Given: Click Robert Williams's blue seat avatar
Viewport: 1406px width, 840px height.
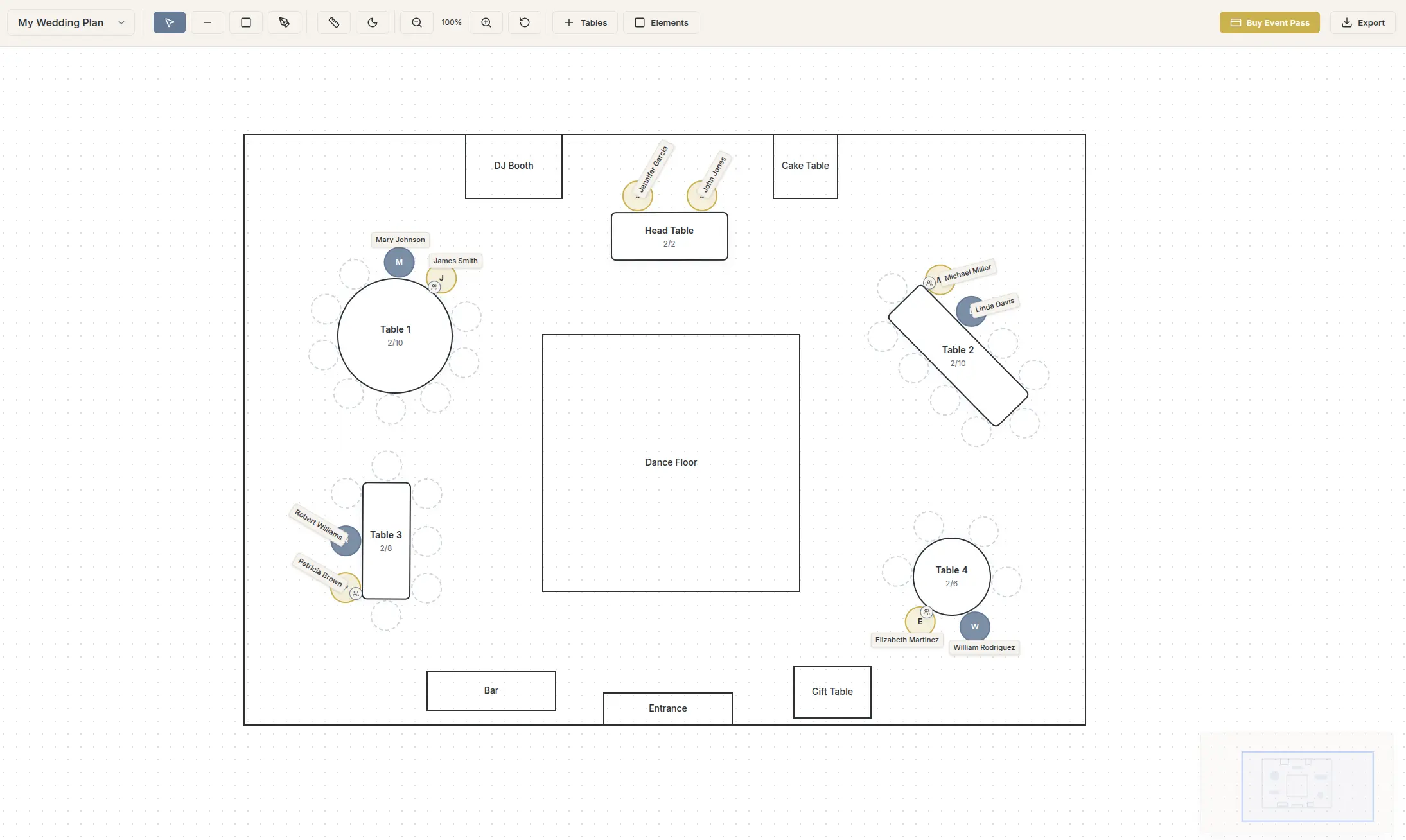Looking at the screenshot, I should click(x=346, y=541).
